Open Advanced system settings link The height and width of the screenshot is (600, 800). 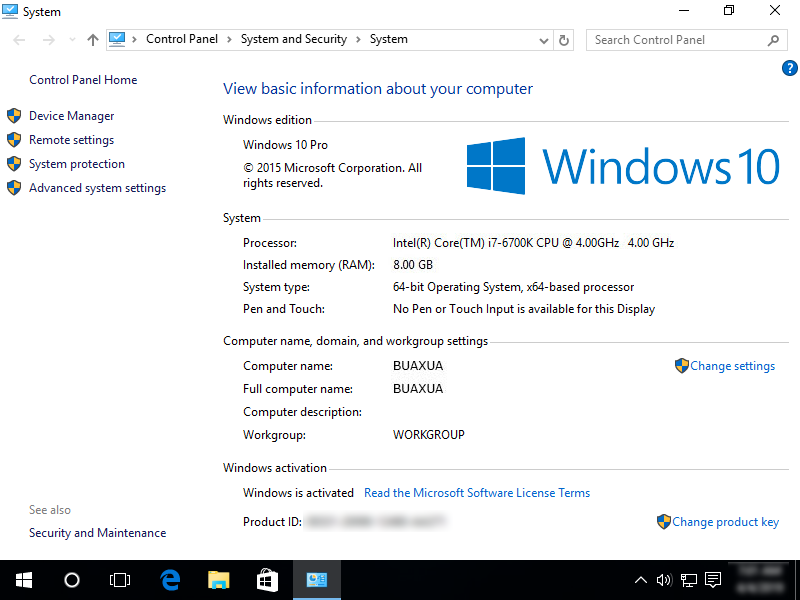click(x=97, y=188)
